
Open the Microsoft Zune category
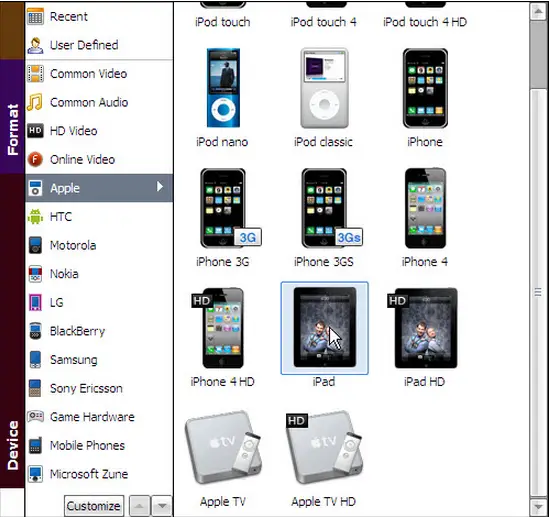(x=99, y=474)
